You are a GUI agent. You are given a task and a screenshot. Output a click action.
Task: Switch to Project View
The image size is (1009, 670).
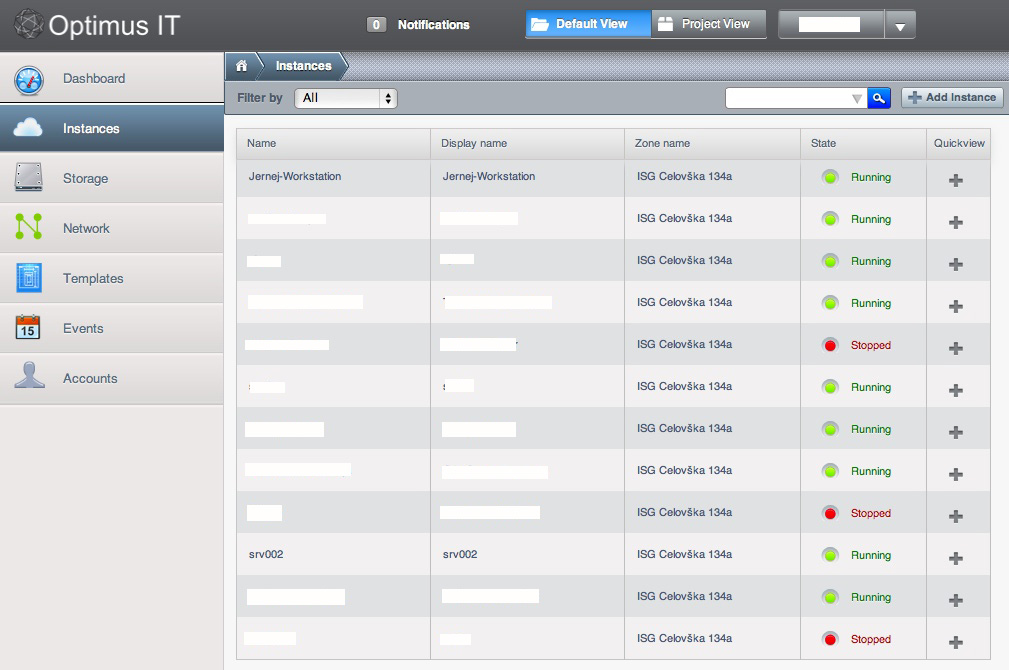pos(709,24)
